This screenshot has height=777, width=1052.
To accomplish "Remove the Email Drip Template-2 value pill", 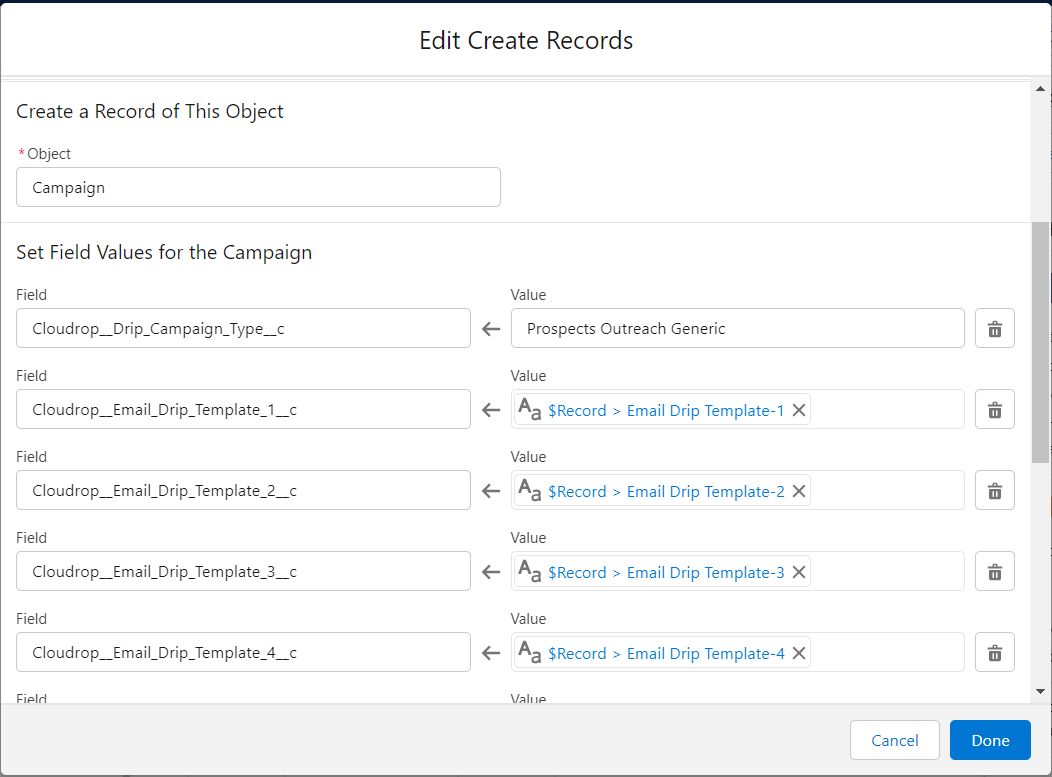I will tap(798, 491).
